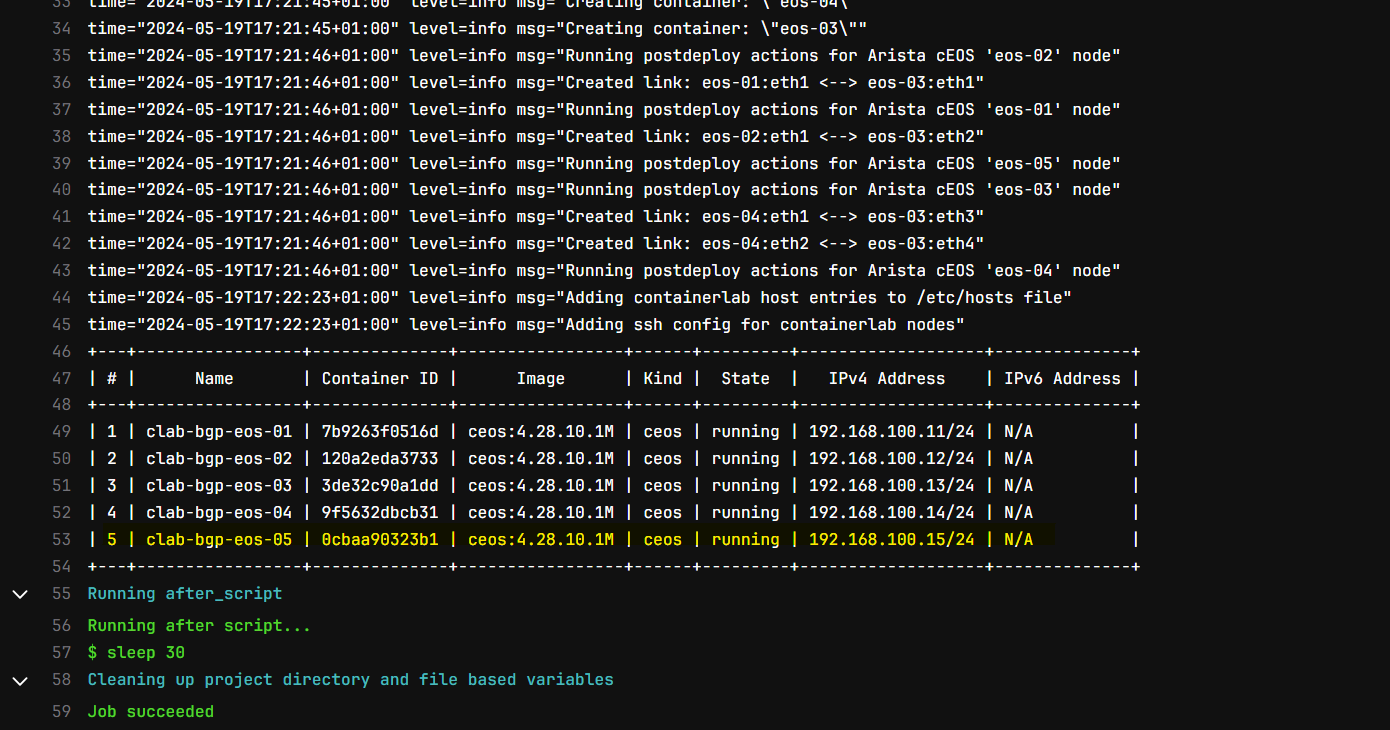
Task: Click container ID 7b9263f0516d
Action: tap(380, 431)
